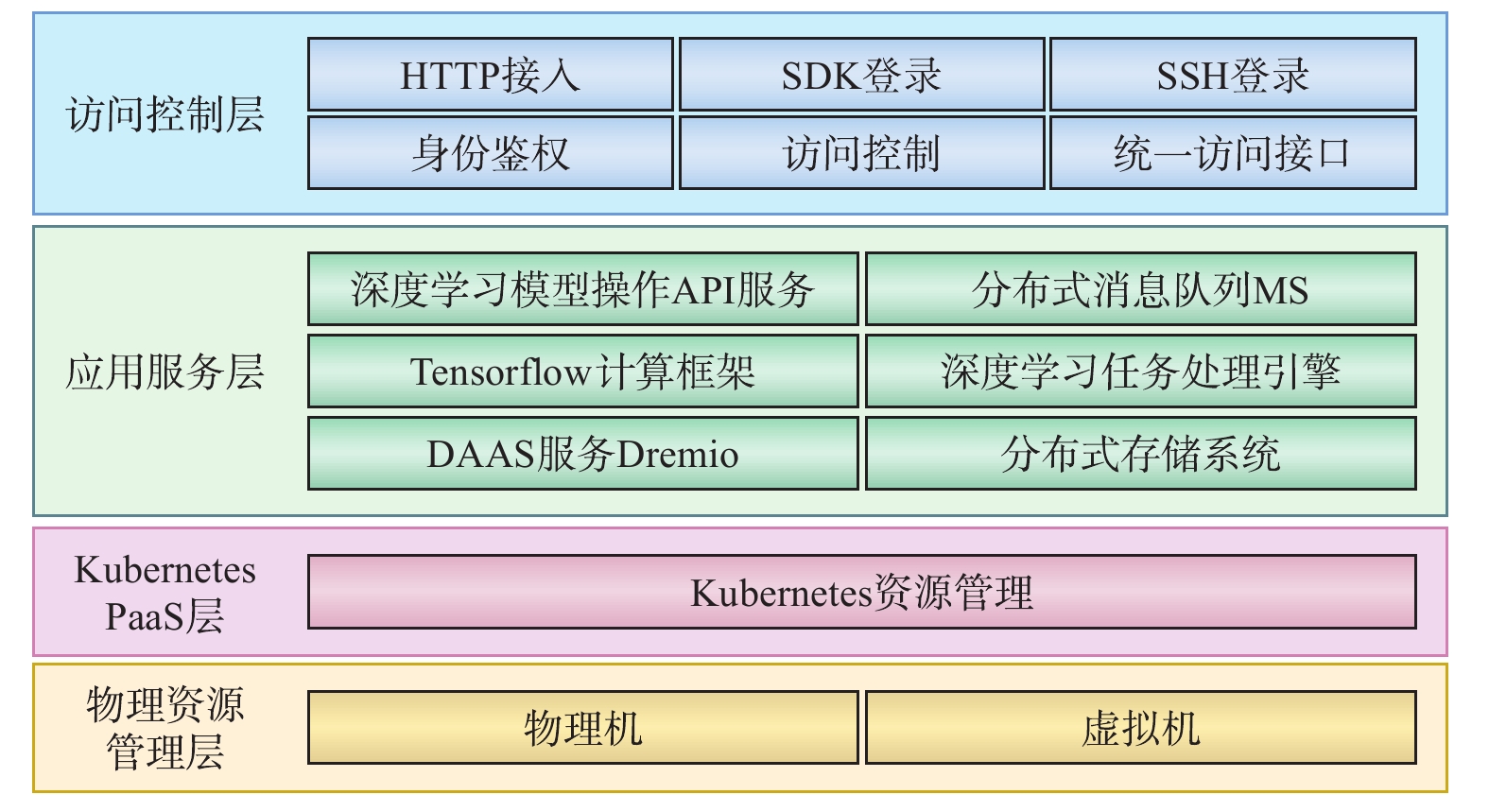This screenshot has width=1489, height=812.
Task: Click the 访问控制 box in middle column
Action: 861,153
